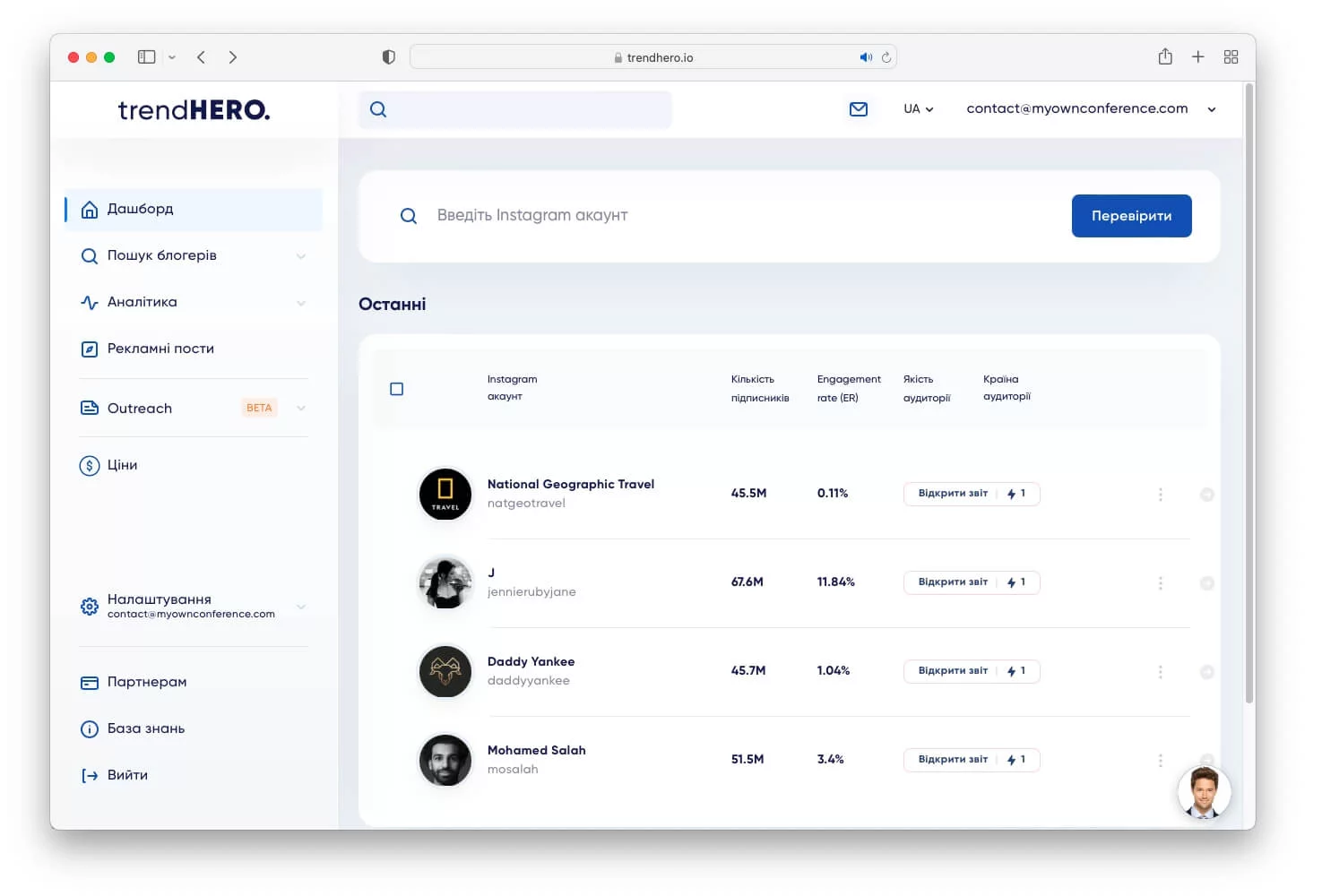
Task: Select Партнерам in the sidebar
Action: tap(146, 682)
